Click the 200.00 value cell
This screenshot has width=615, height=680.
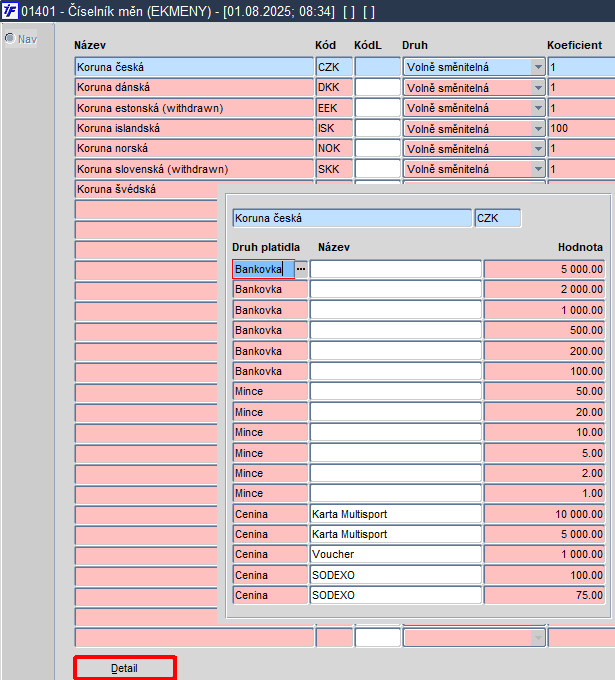[x=544, y=351]
